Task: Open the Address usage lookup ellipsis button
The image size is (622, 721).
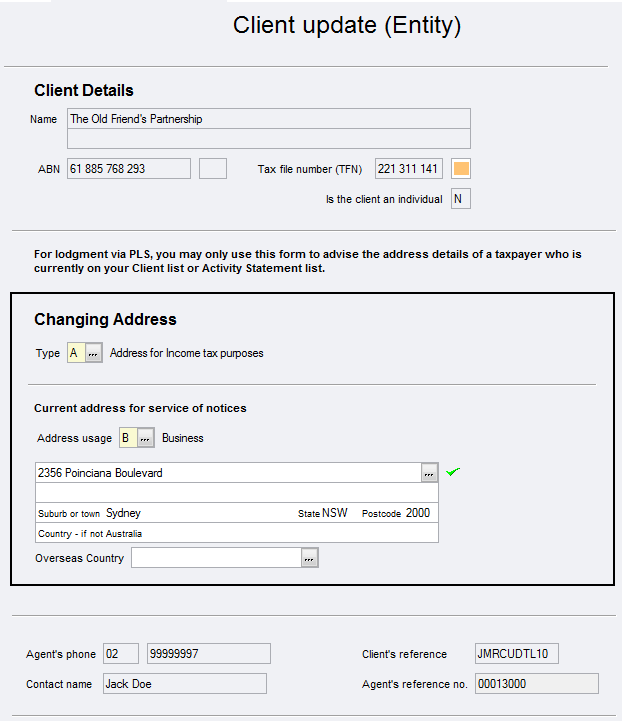Action: pyautogui.click(x=145, y=438)
